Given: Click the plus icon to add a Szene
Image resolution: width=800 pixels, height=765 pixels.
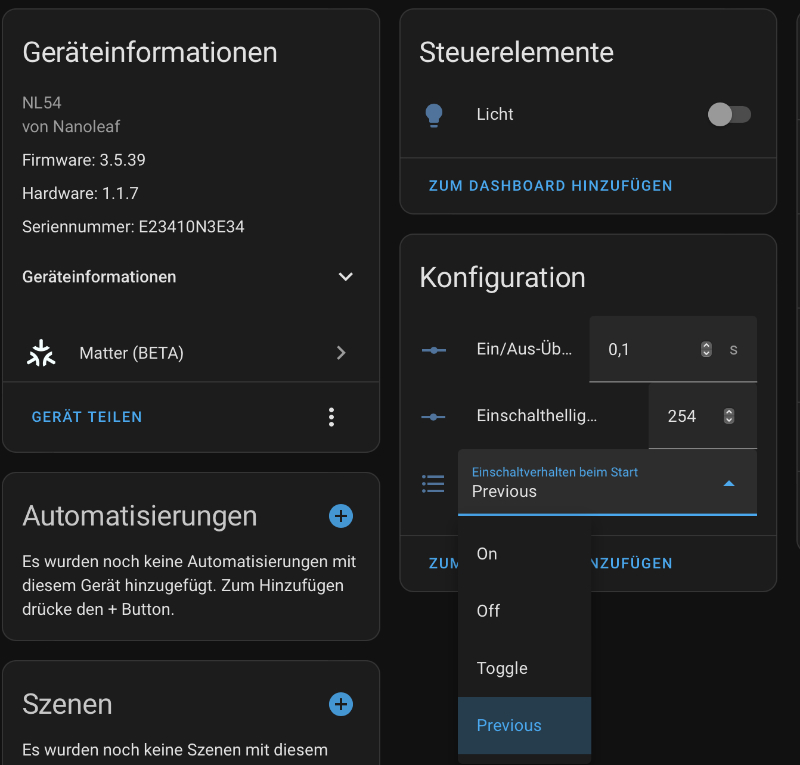Looking at the screenshot, I should 341,704.
